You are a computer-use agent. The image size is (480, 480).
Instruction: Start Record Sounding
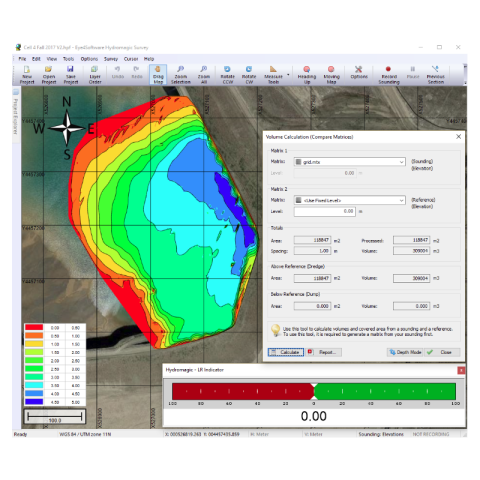[389, 75]
